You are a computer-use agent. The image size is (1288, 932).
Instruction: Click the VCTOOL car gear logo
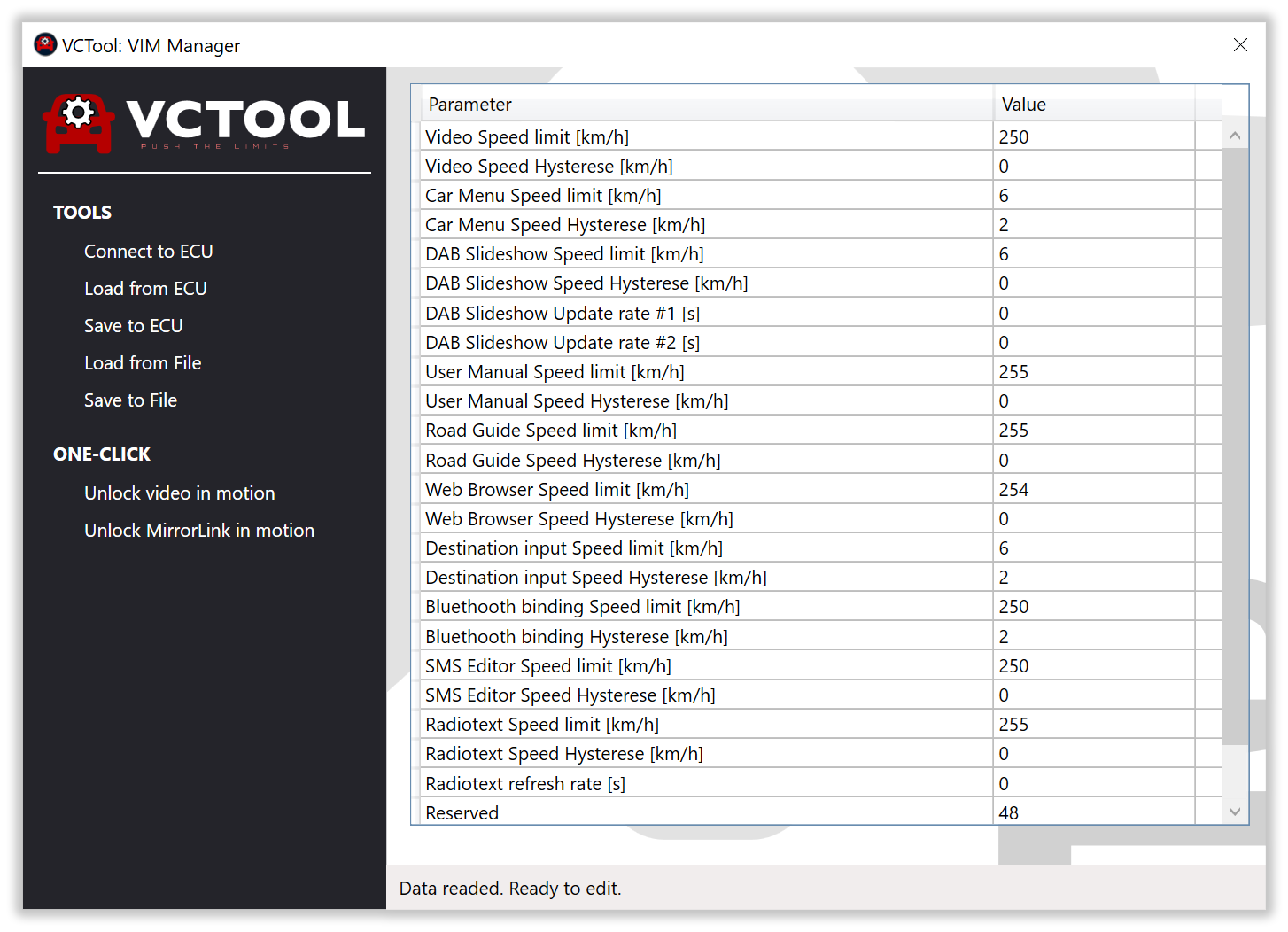point(79,123)
